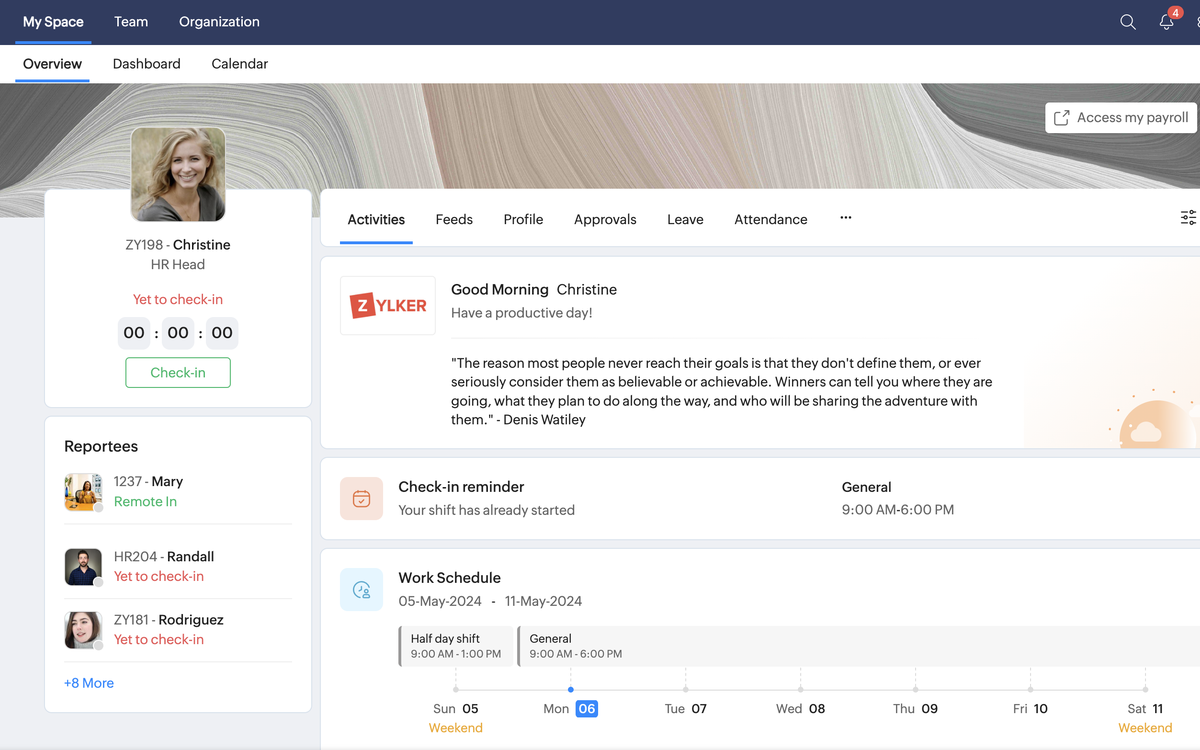Open more tabs ellipsis menu
This screenshot has height=750, width=1200.
click(846, 218)
